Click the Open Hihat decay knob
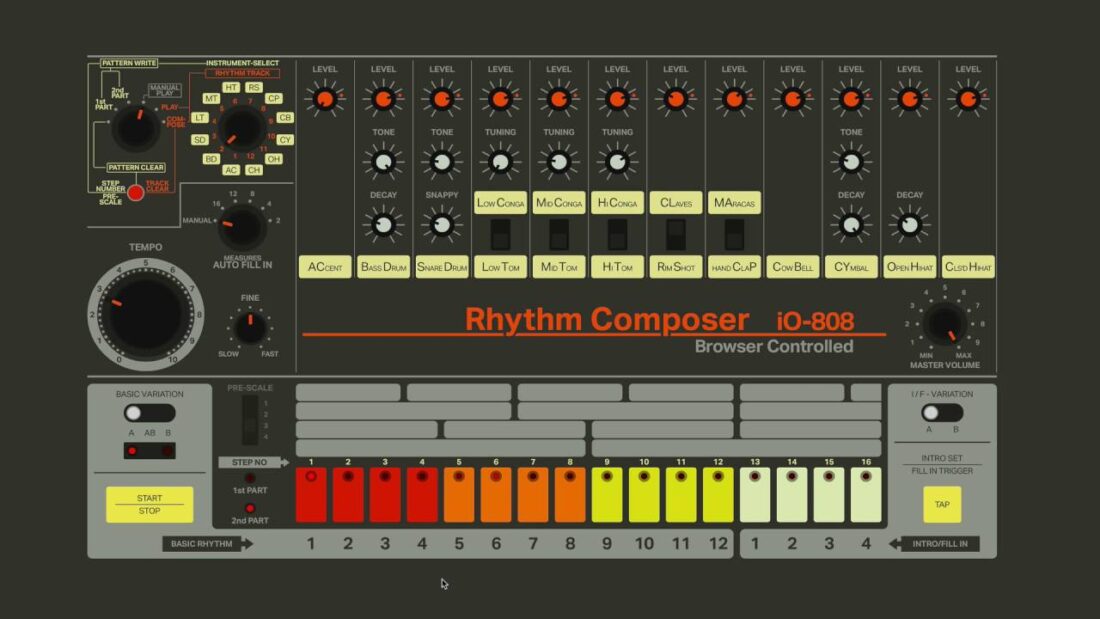 [x=909, y=224]
